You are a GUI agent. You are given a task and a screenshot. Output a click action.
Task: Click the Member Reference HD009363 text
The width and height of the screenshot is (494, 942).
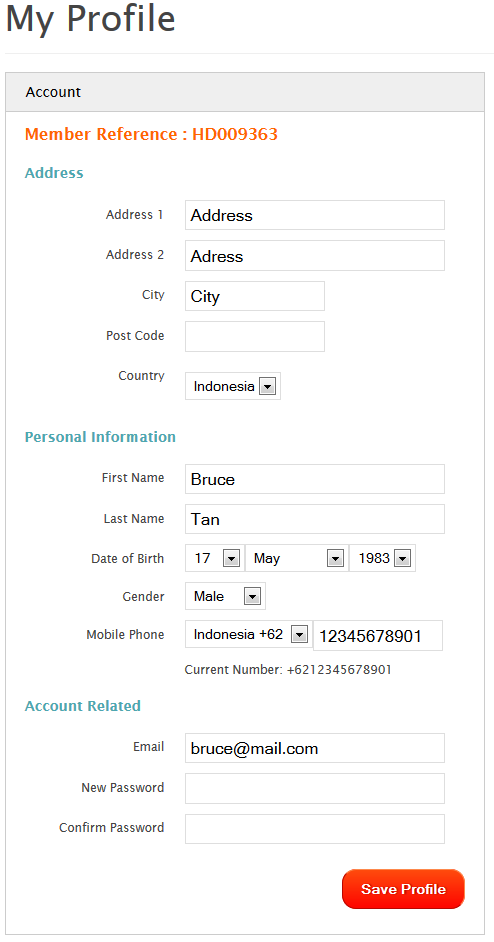pos(151,134)
